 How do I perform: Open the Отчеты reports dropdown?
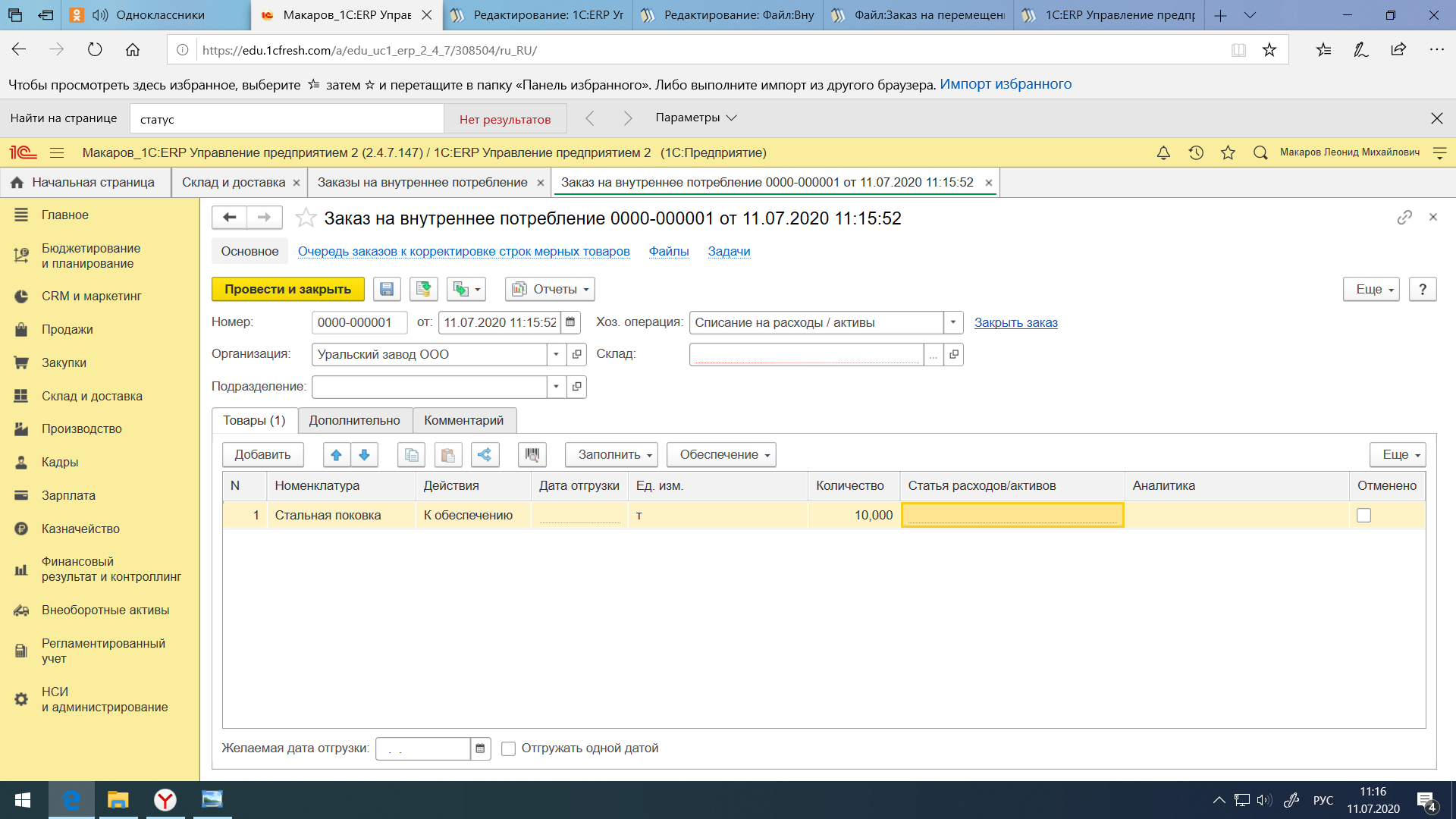pos(550,289)
